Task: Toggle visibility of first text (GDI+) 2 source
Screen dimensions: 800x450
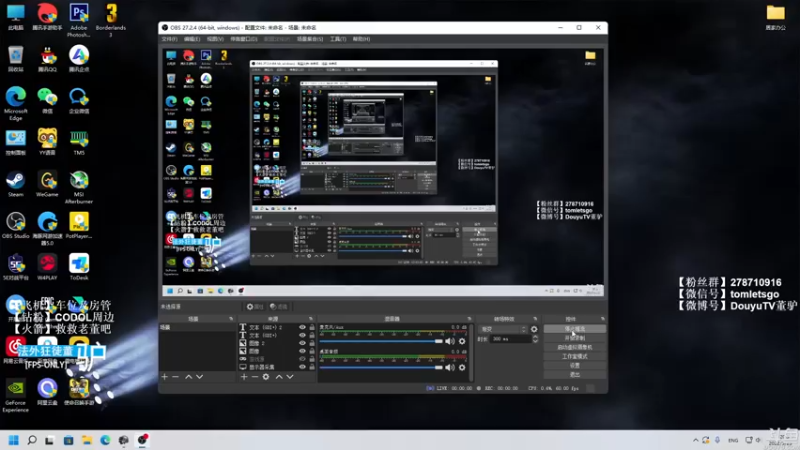Action: point(302,328)
